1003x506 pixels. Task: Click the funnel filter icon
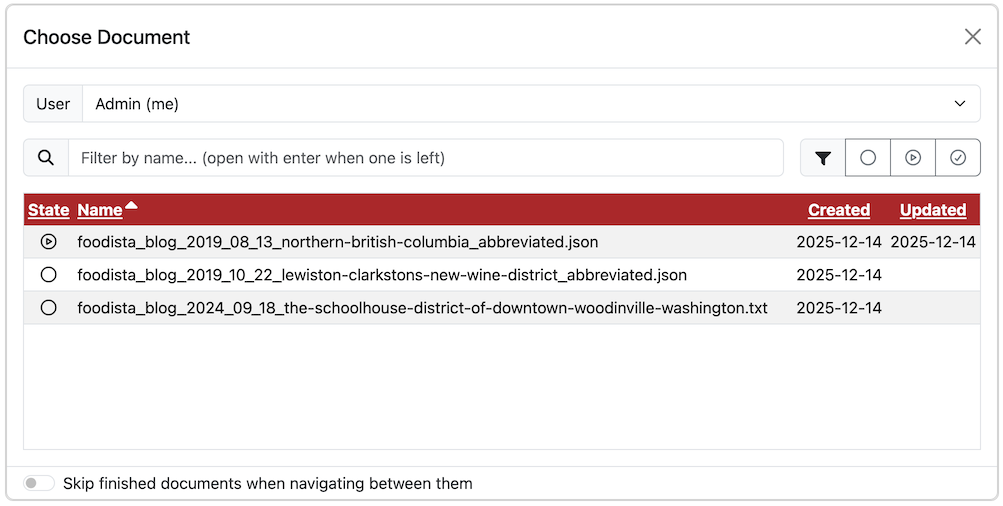[x=823, y=158]
